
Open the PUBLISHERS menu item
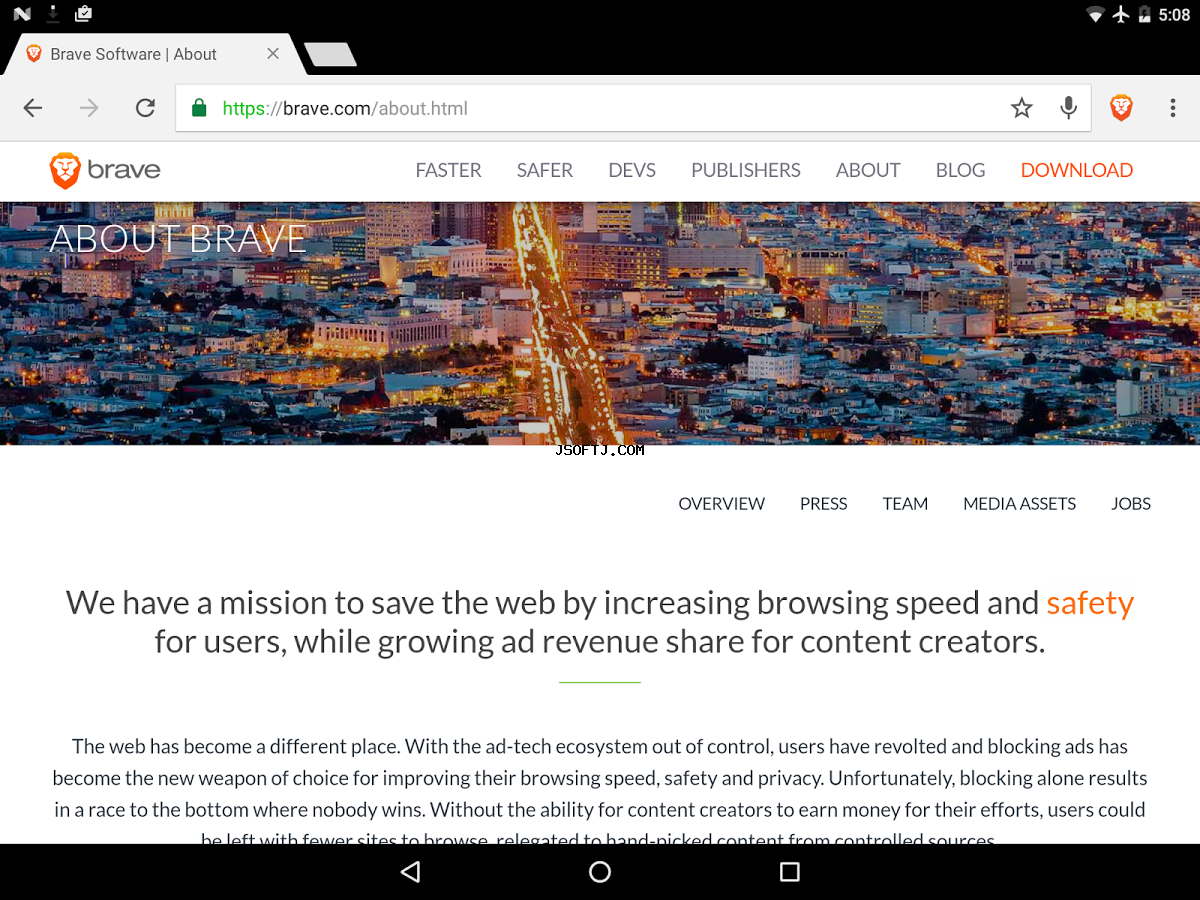point(746,170)
